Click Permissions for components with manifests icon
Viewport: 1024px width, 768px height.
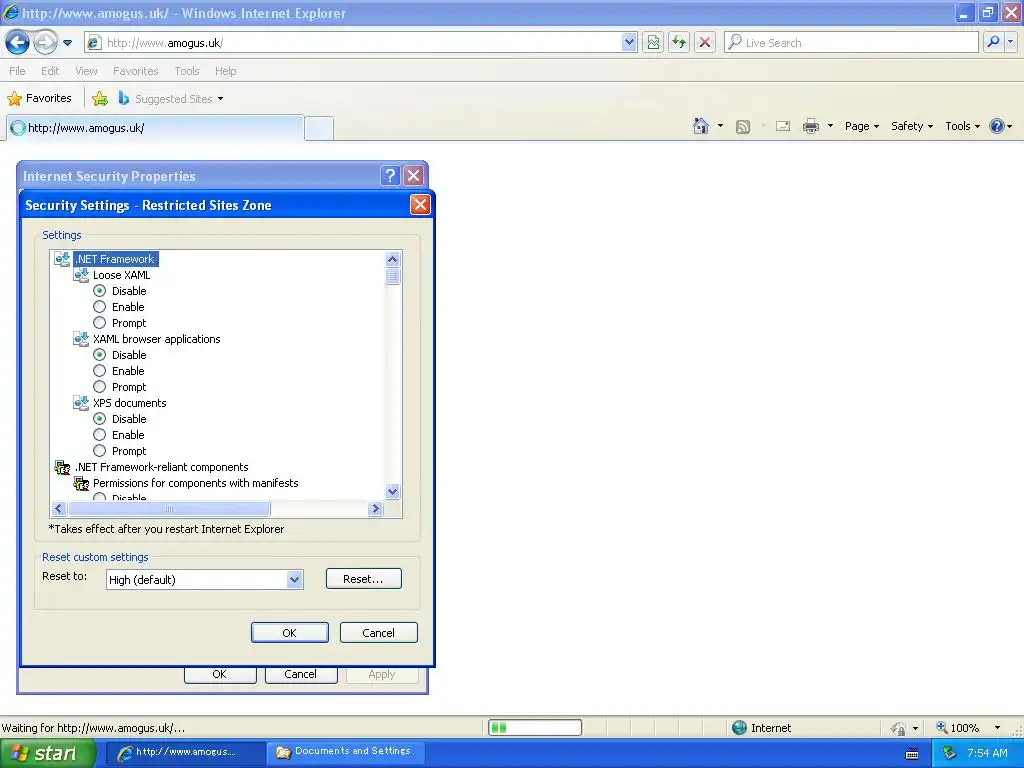coord(81,483)
